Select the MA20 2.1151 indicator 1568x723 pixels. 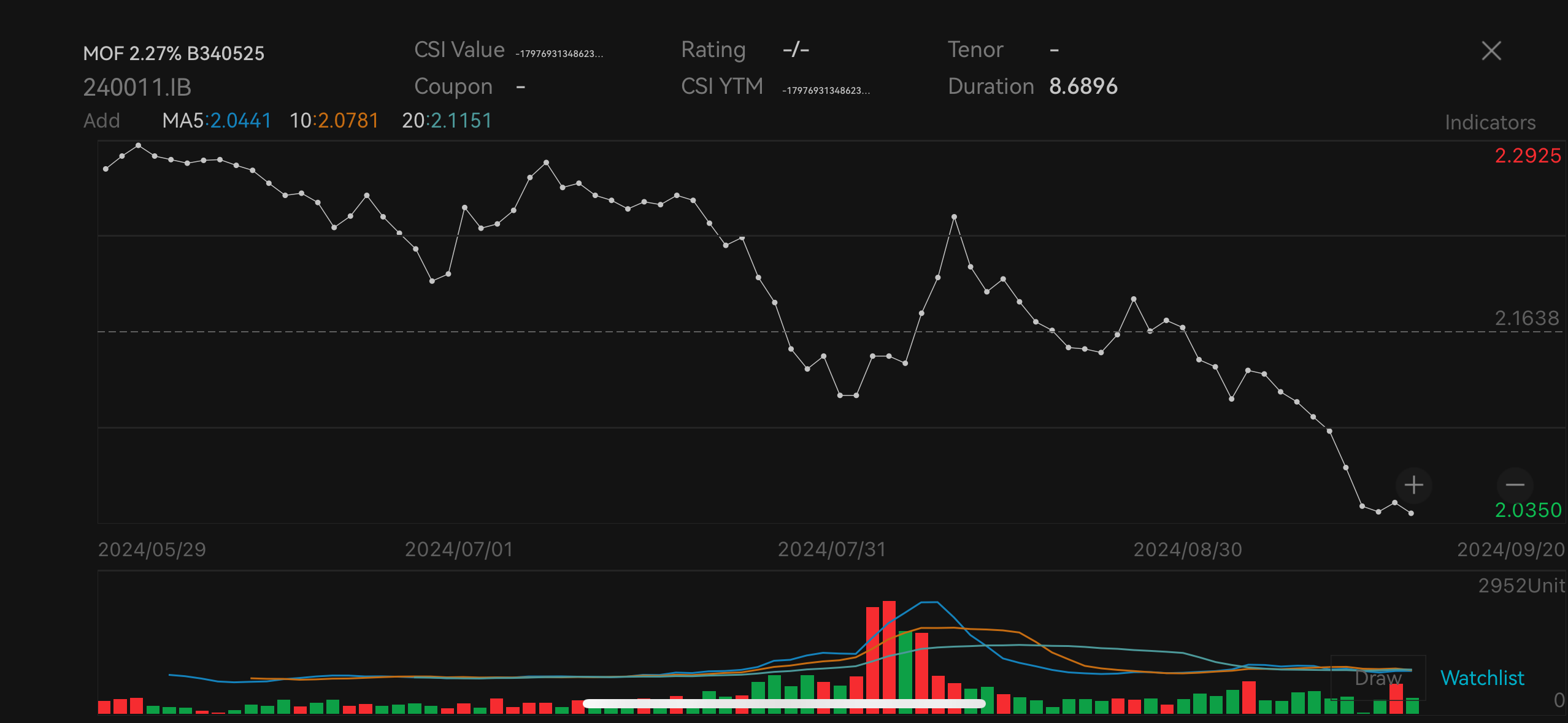pos(447,121)
